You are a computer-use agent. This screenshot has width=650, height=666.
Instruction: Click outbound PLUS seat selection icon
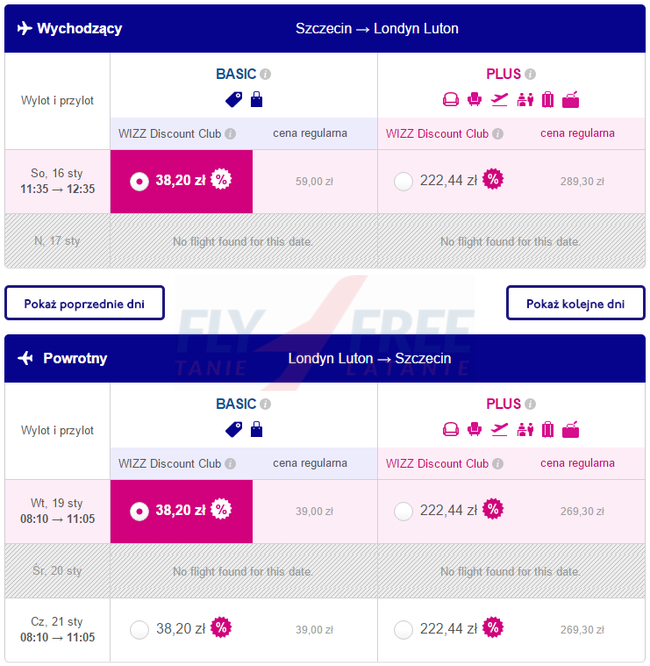475,99
